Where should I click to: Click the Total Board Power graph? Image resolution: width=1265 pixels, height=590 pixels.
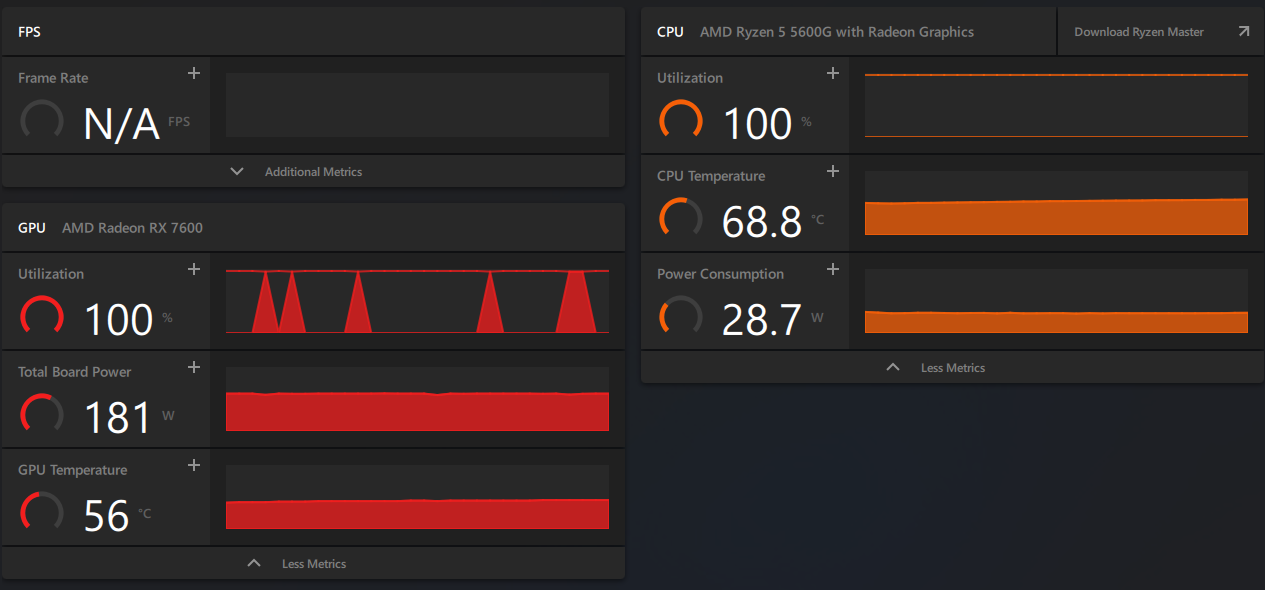pyautogui.click(x=417, y=399)
